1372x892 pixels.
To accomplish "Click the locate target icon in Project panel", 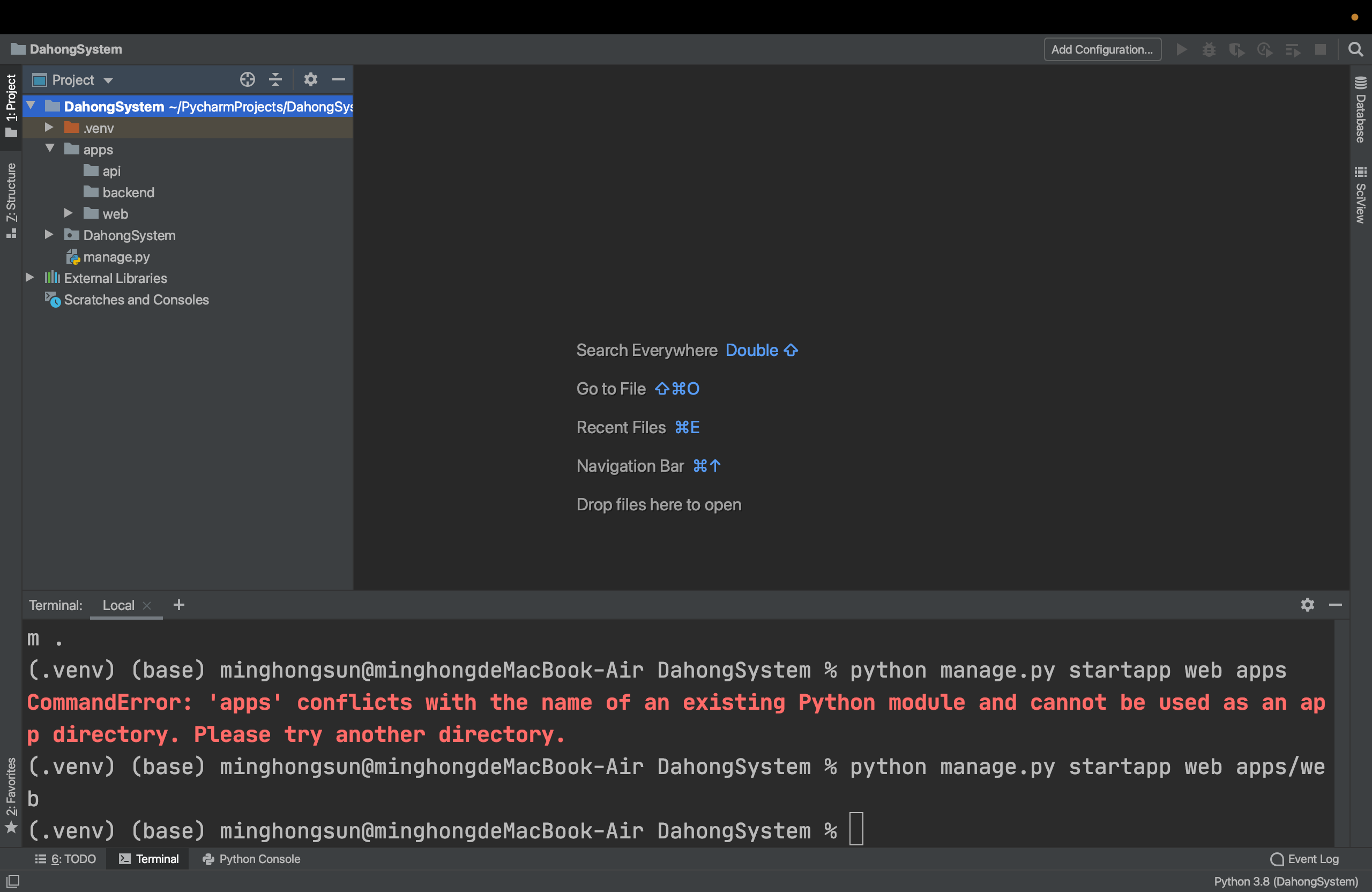I will coord(247,79).
